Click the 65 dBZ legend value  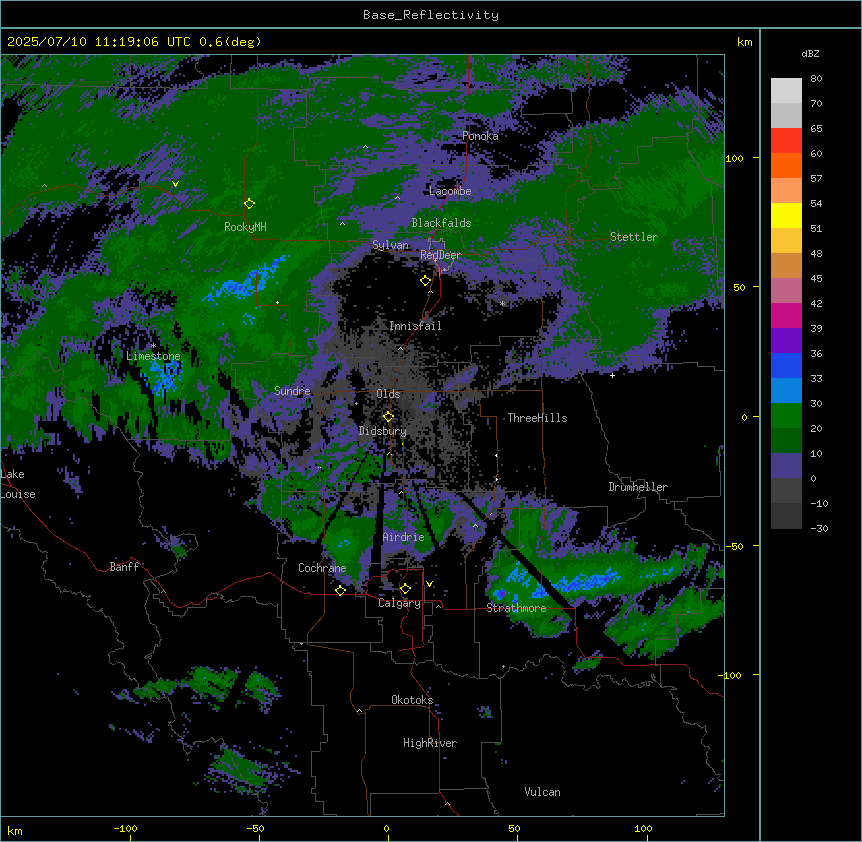[816, 129]
